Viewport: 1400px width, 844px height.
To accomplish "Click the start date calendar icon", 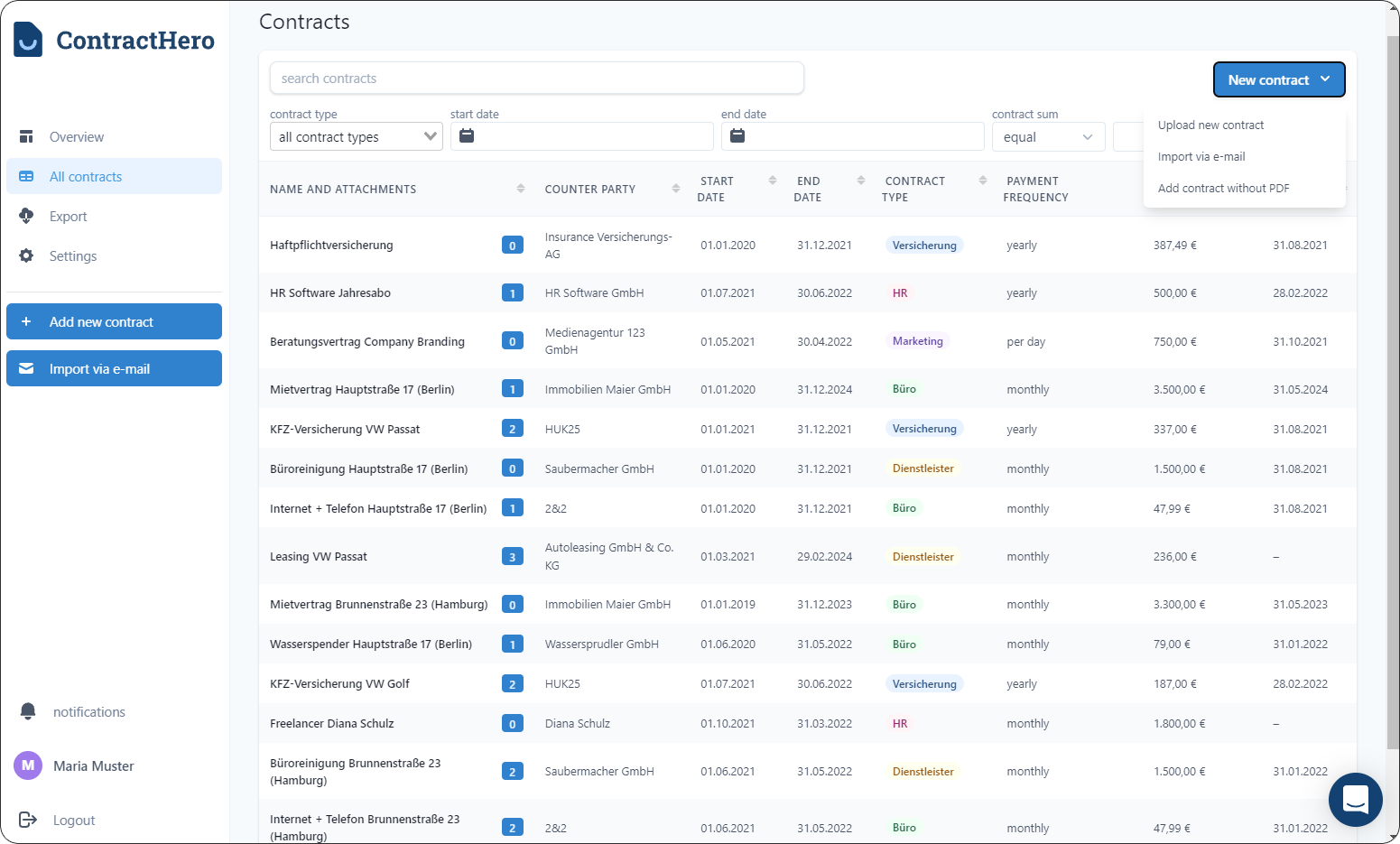I will [466, 135].
